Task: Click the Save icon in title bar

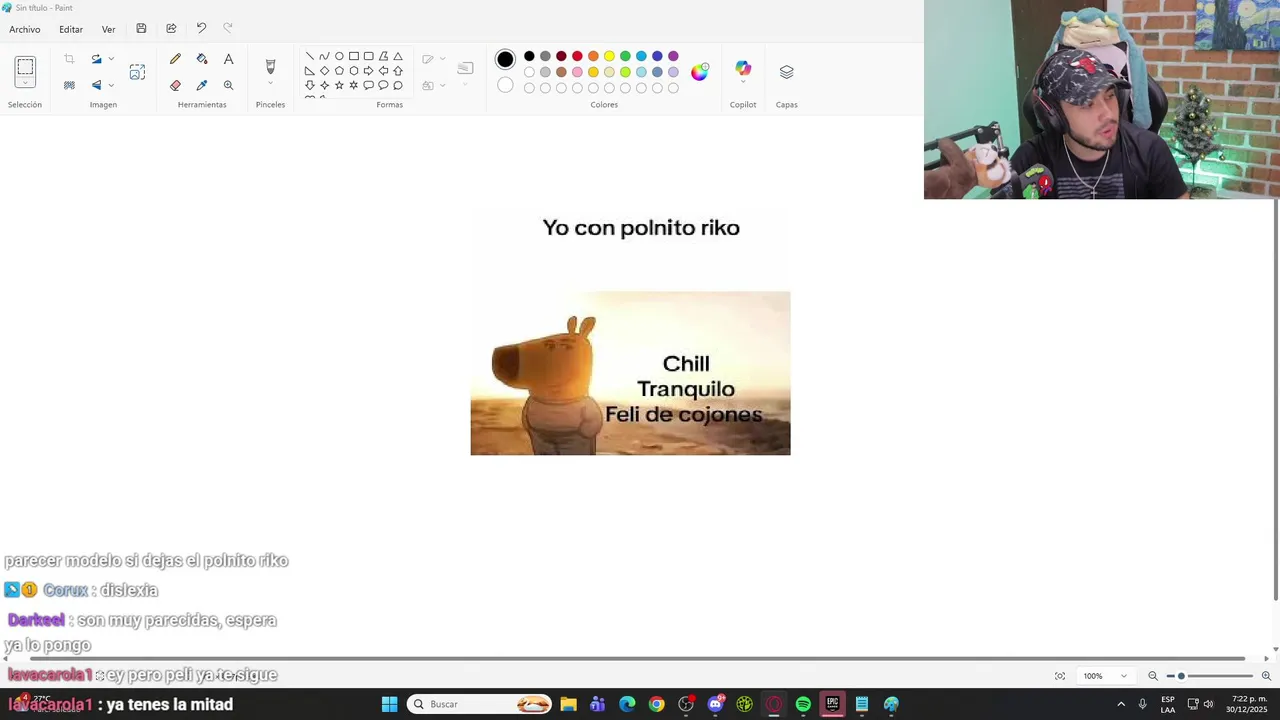Action: pos(141,29)
